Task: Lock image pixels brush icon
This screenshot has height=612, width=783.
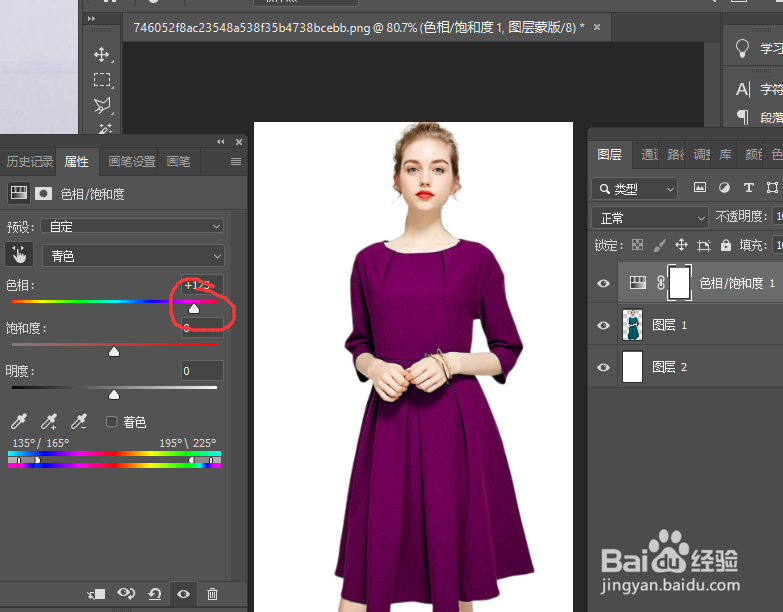Action: point(660,245)
